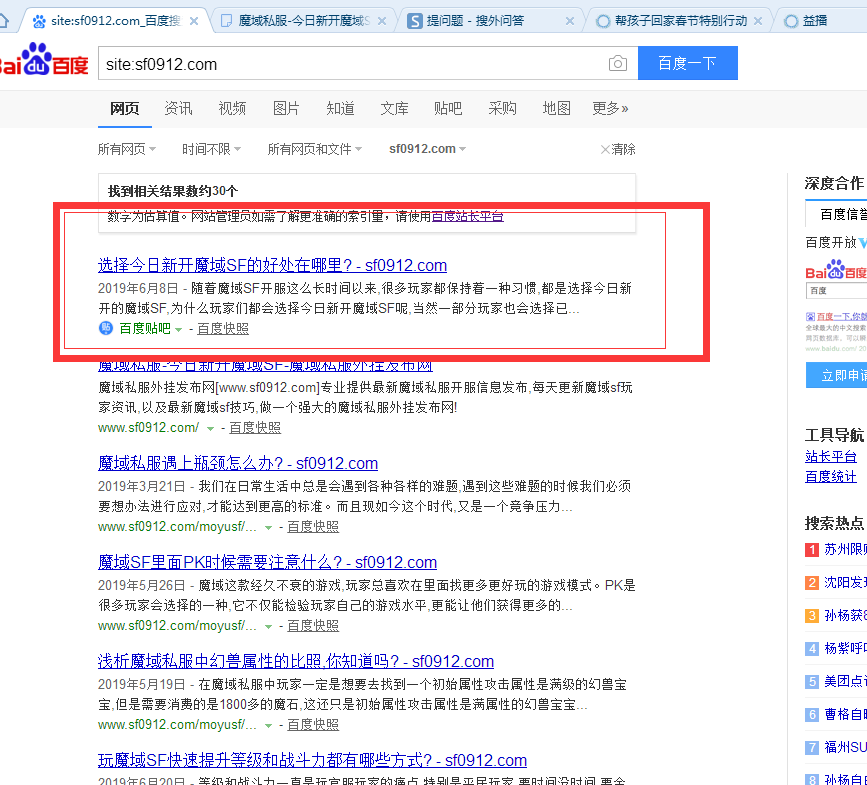Viewport: 867px width, 785px height.
Task: Click the 搜索热点 sidebar heading
Action: click(x=834, y=523)
